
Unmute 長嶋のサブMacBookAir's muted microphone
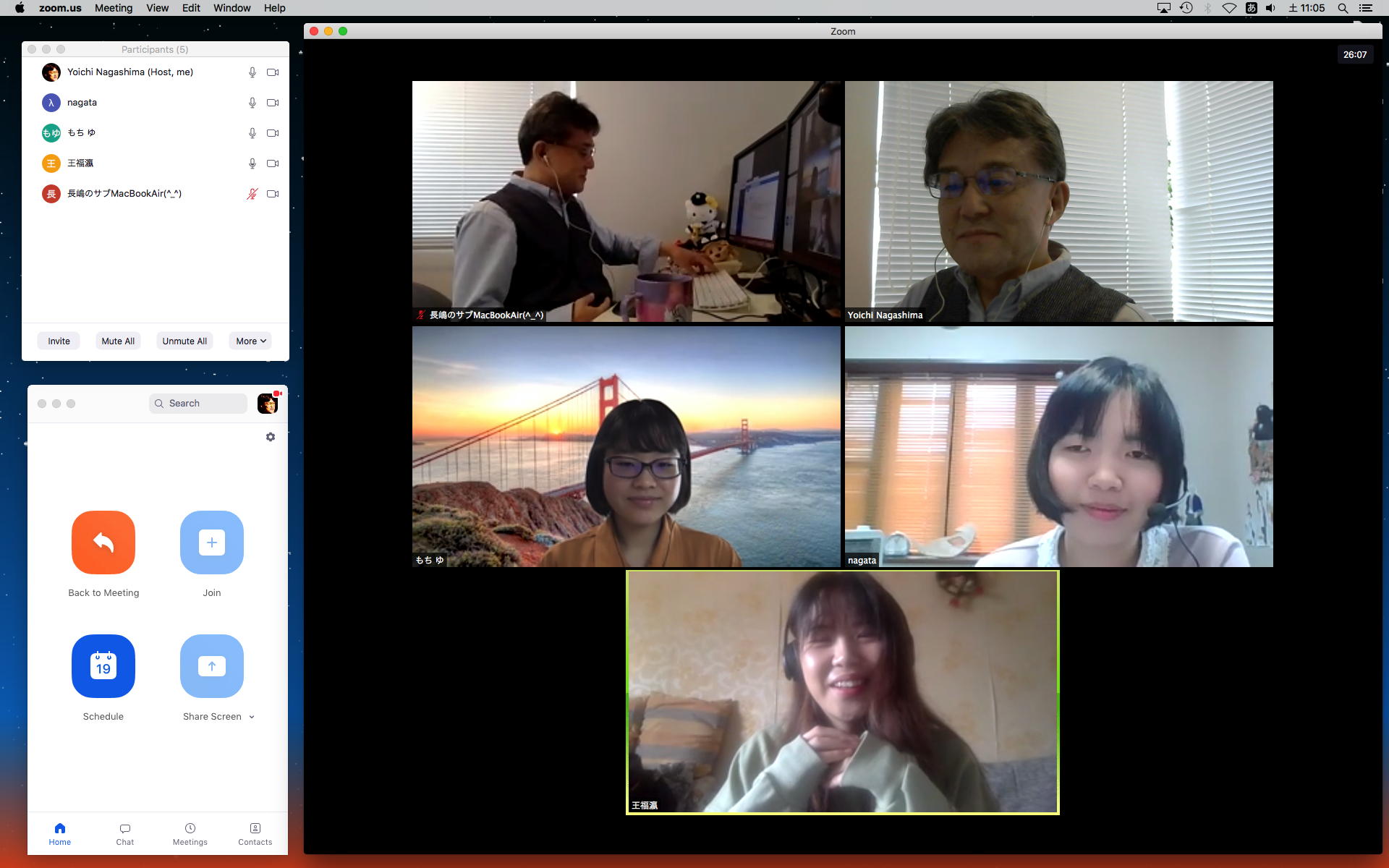click(x=252, y=194)
